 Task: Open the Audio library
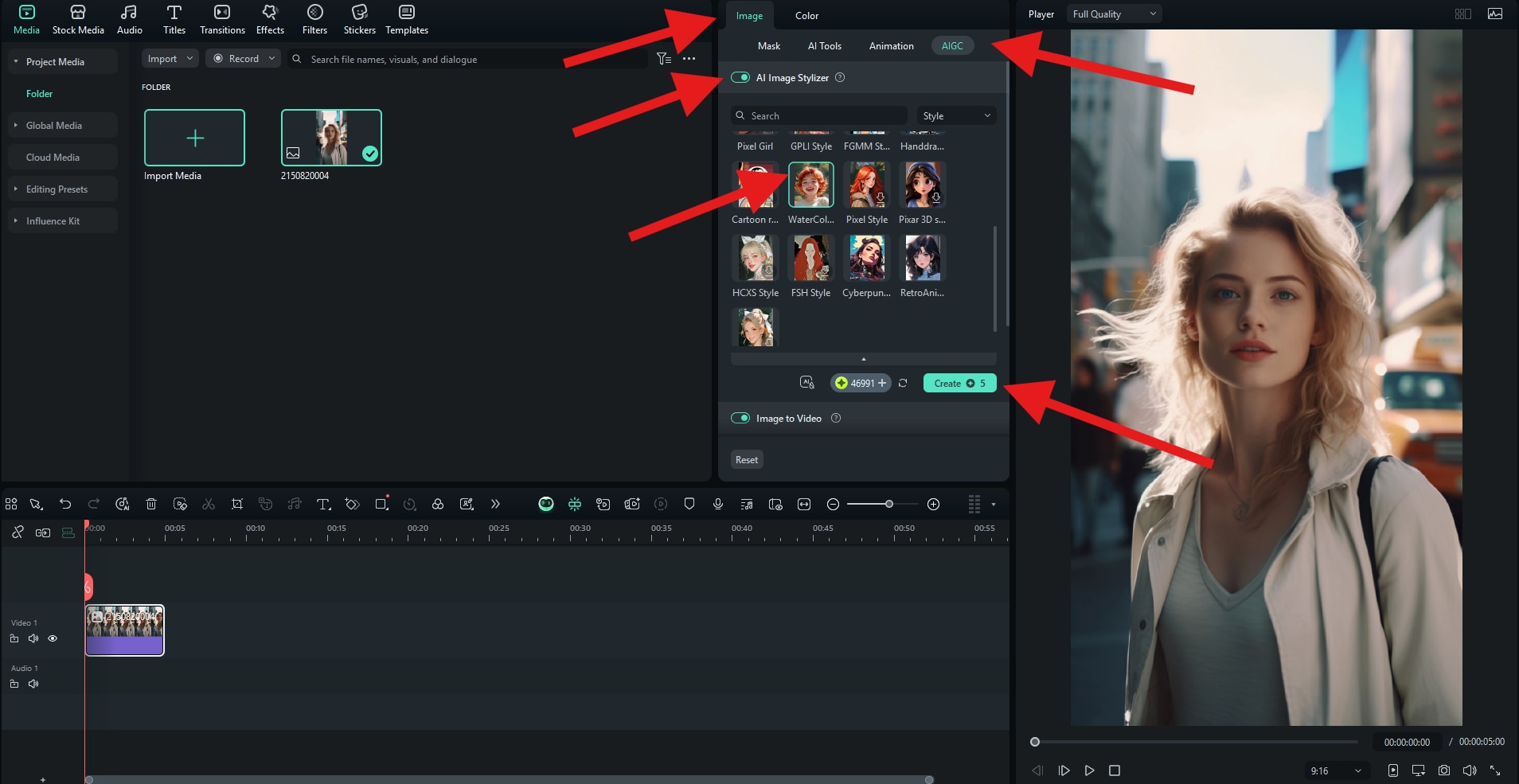(129, 20)
